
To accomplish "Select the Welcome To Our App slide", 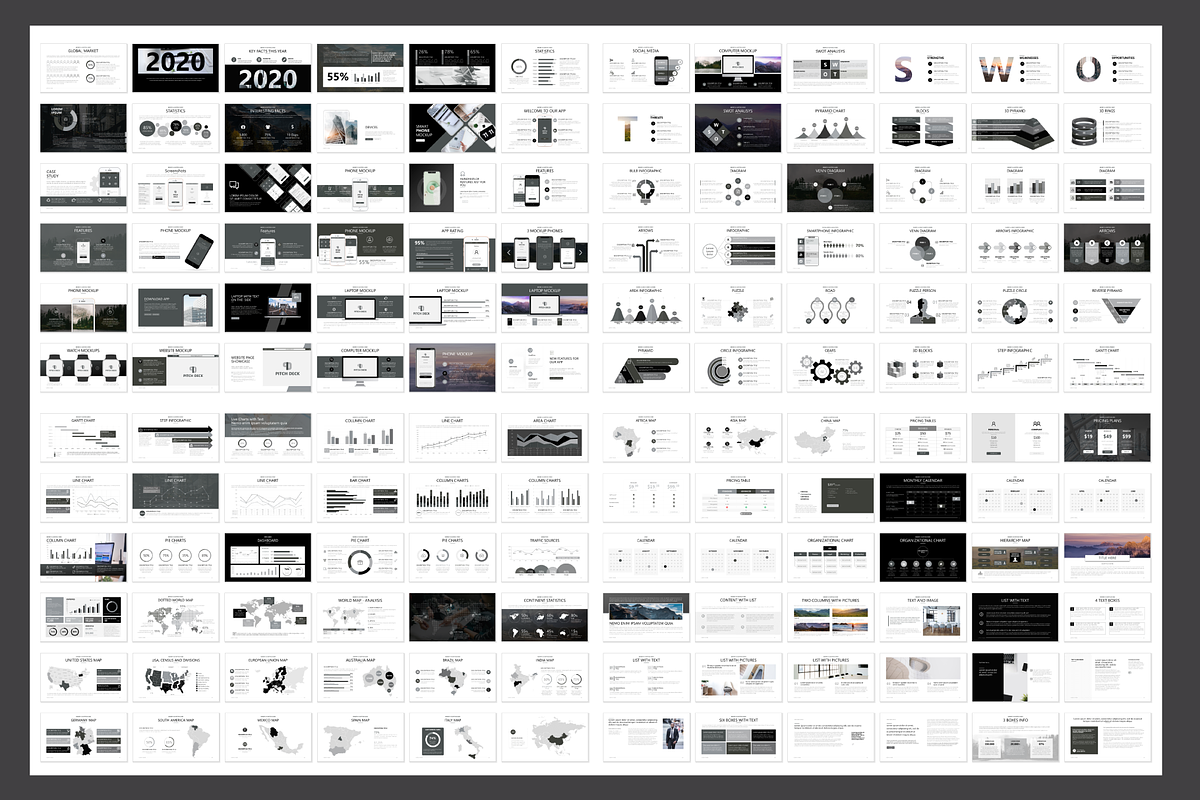I will [x=544, y=128].
